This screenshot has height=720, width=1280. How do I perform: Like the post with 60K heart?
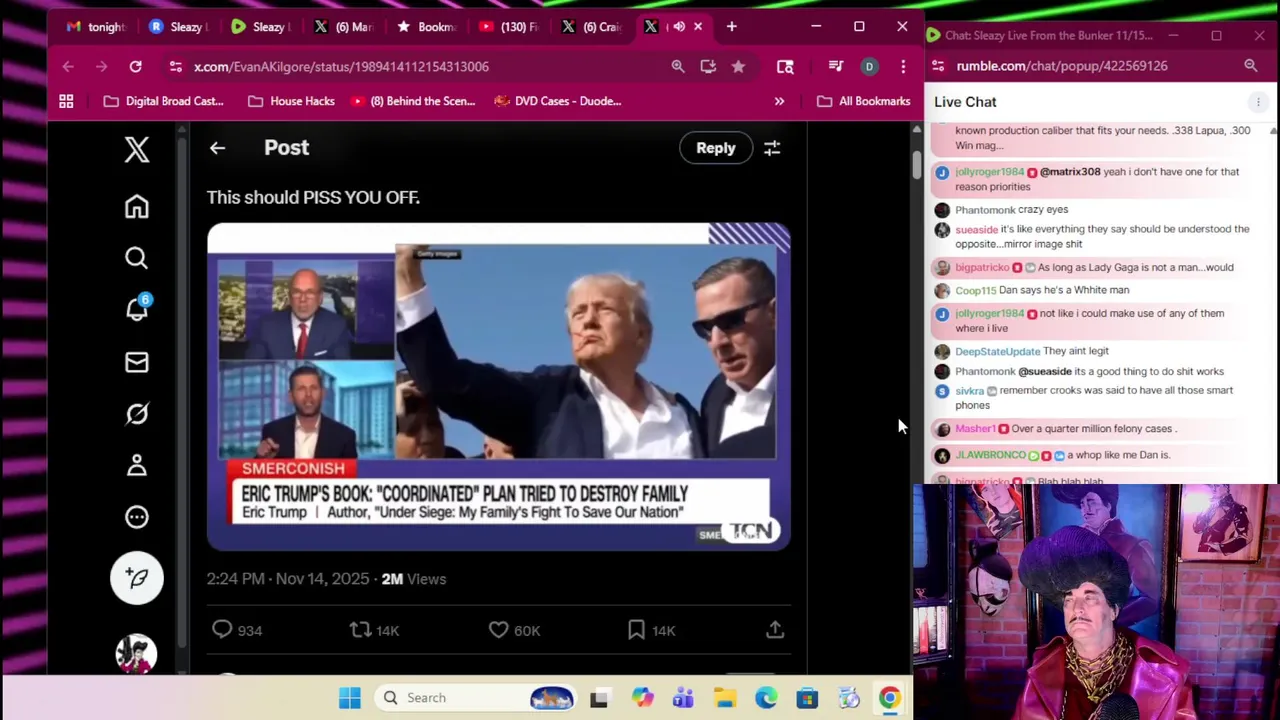click(x=498, y=630)
